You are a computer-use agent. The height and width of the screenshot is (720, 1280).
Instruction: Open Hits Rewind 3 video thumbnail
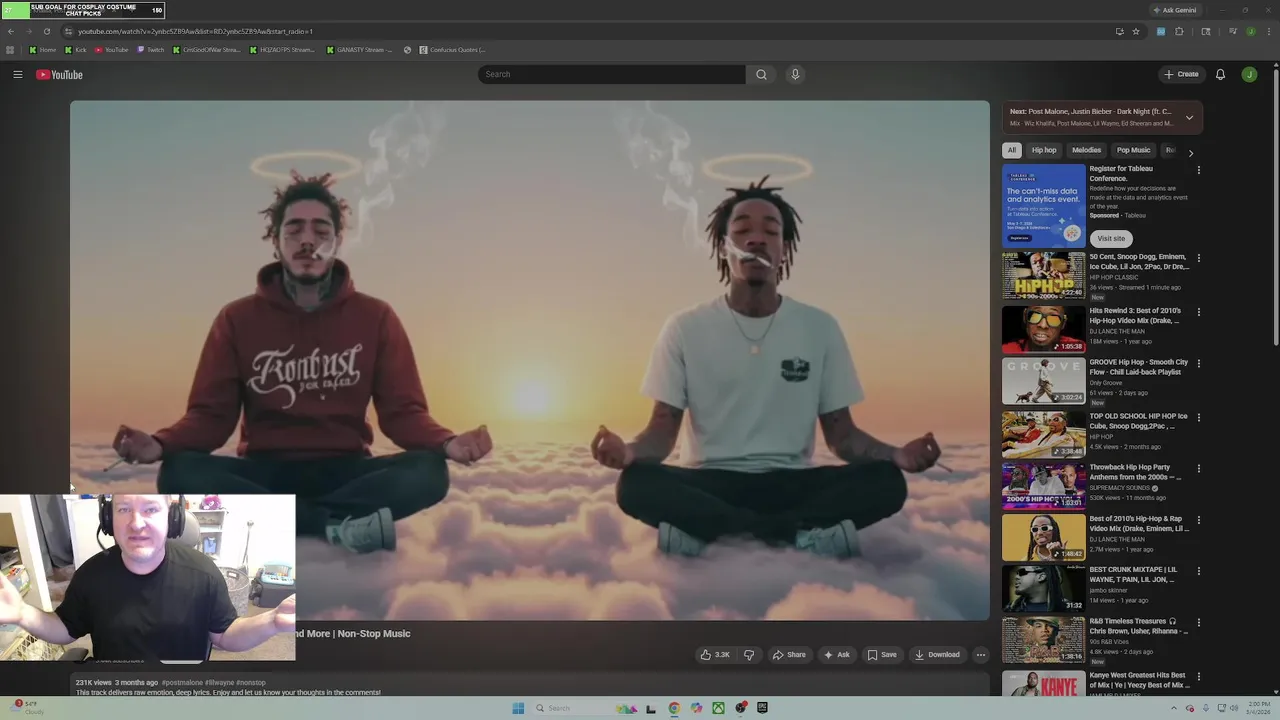[1043, 330]
